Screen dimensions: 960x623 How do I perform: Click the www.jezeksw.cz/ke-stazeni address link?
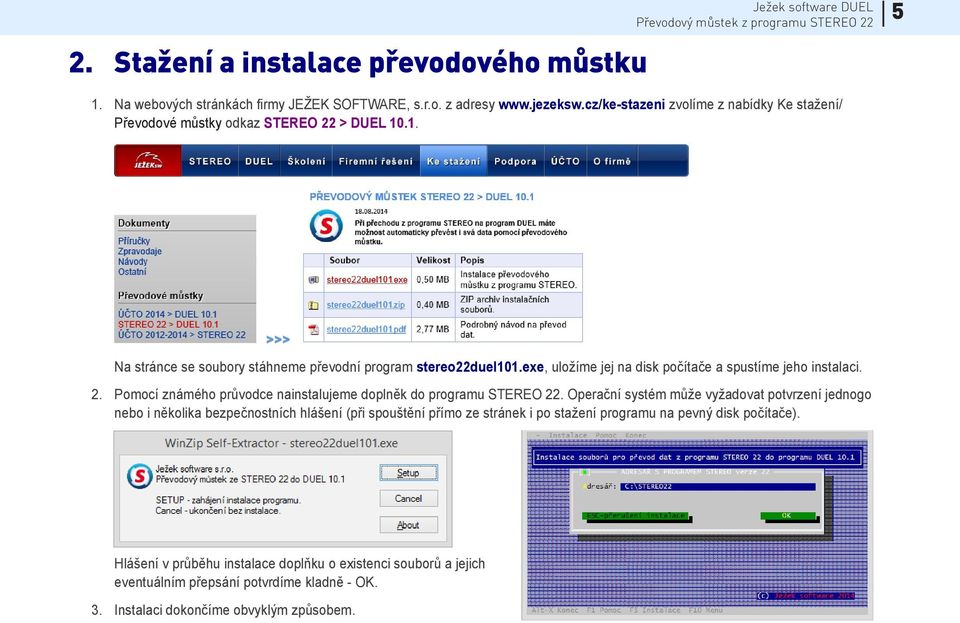click(582, 105)
